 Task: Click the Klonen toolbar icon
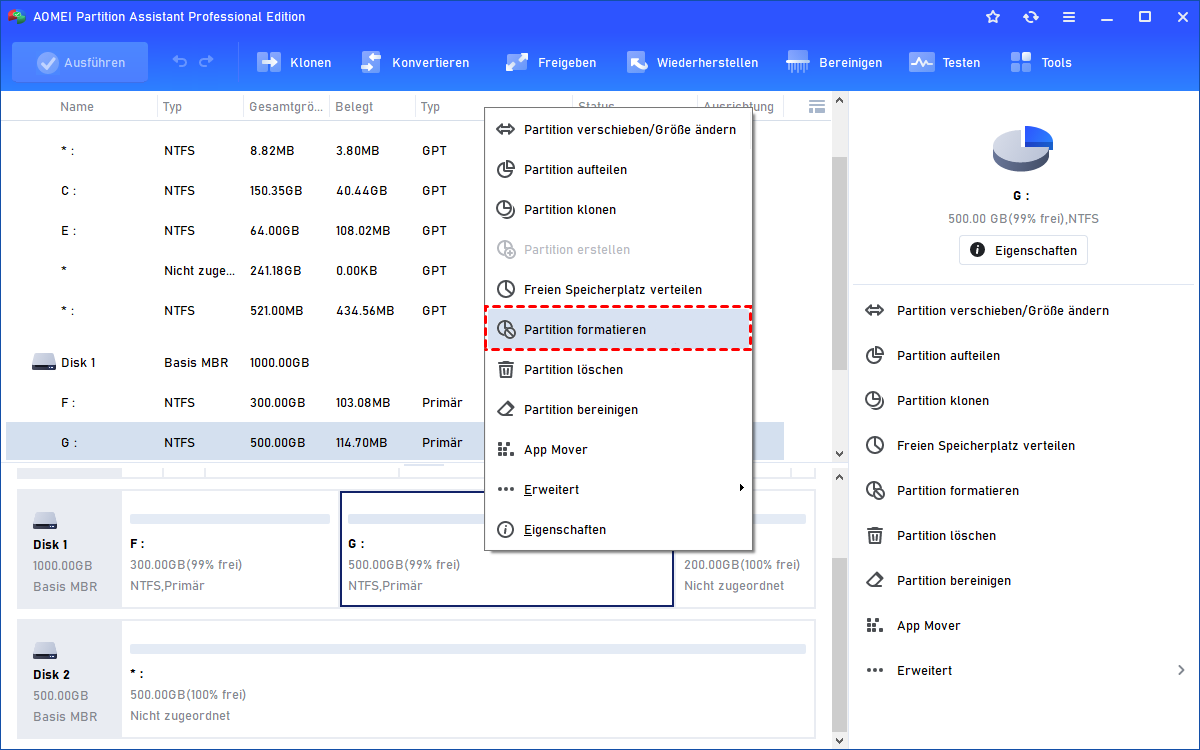(269, 62)
